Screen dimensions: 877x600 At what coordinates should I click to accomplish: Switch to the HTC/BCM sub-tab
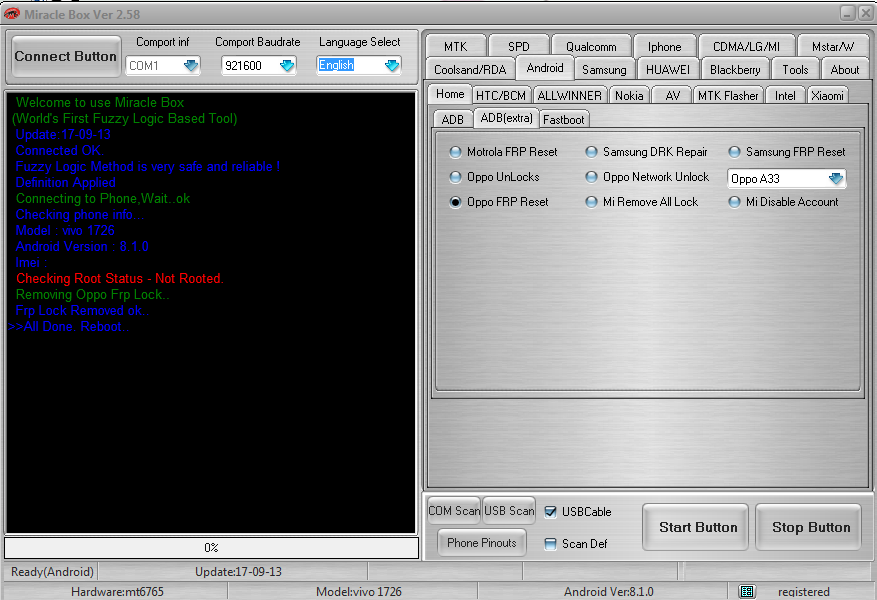501,96
